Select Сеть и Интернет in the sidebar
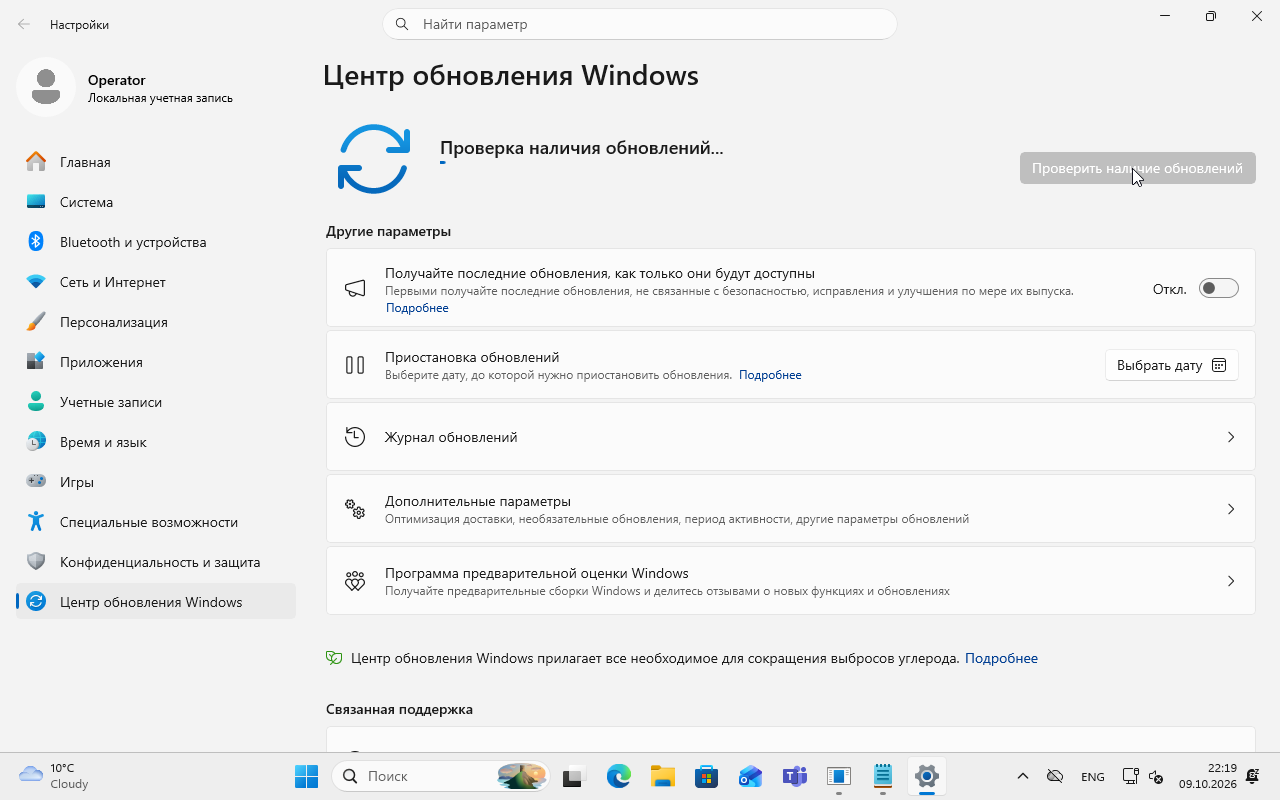This screenshot has height=800, width=1280. 156,282
